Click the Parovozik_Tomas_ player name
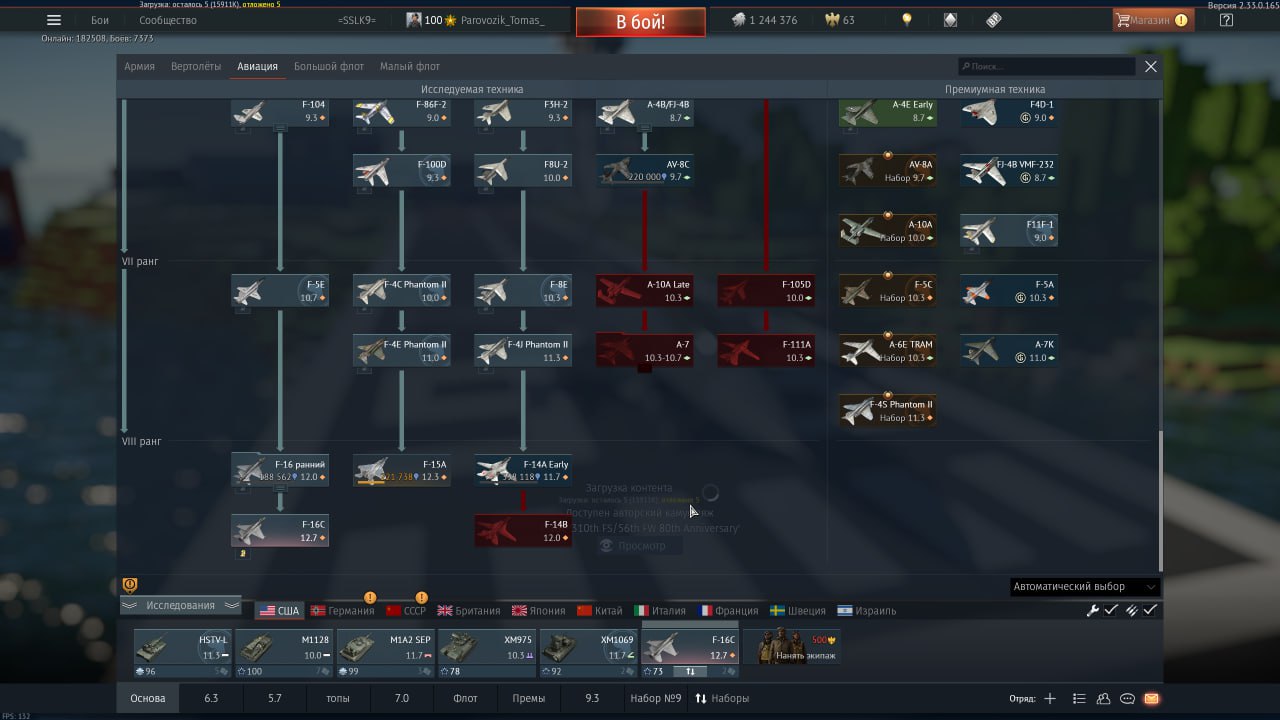The width and height of the screenshot is (1280, 720). [503, 20]
